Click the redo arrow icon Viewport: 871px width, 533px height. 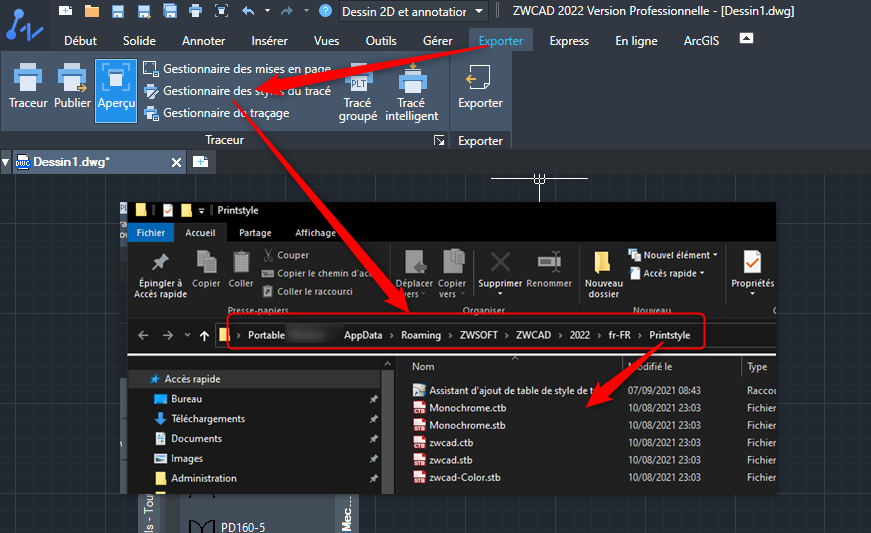tap(287, 11)
